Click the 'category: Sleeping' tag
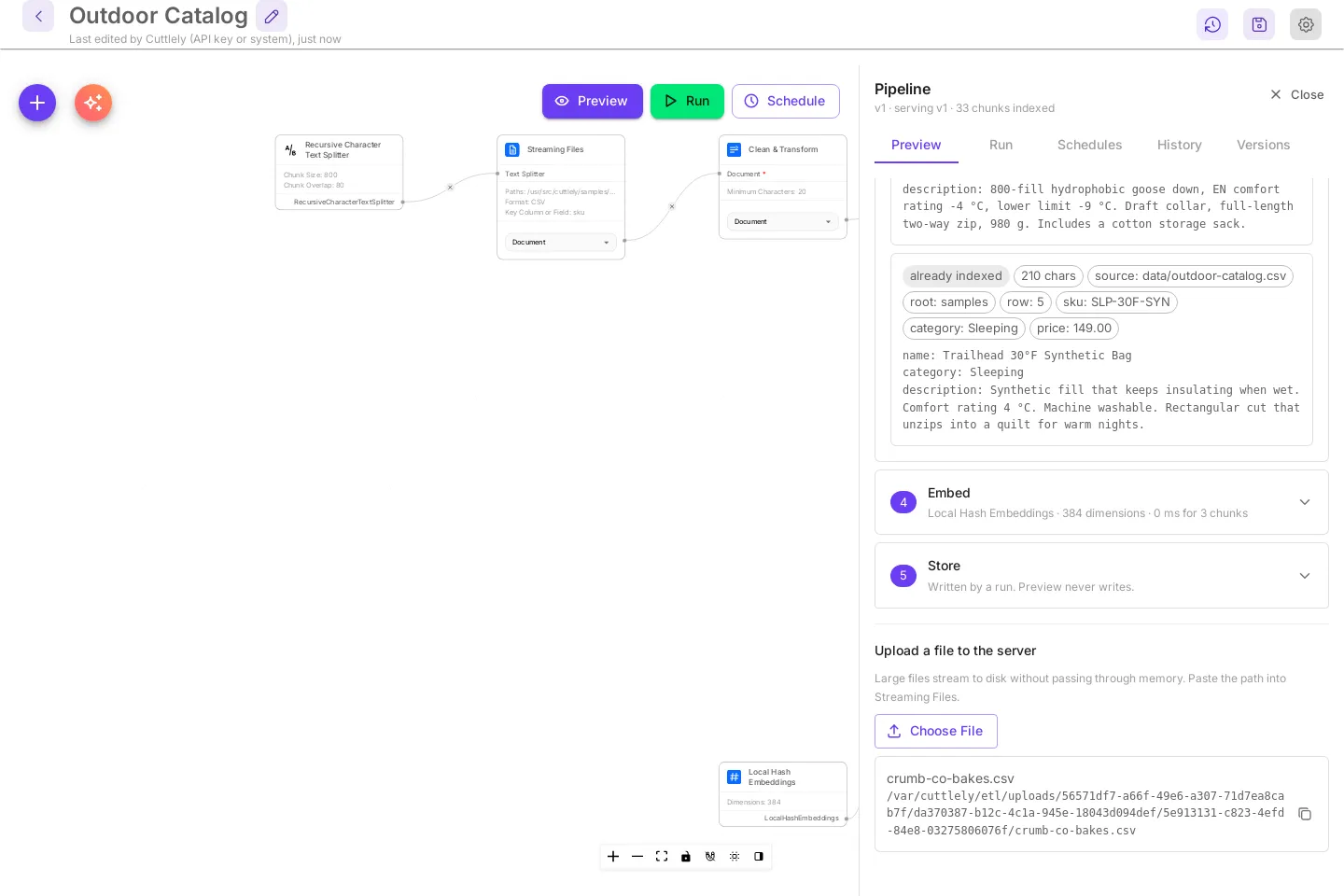 click(964, 329)
